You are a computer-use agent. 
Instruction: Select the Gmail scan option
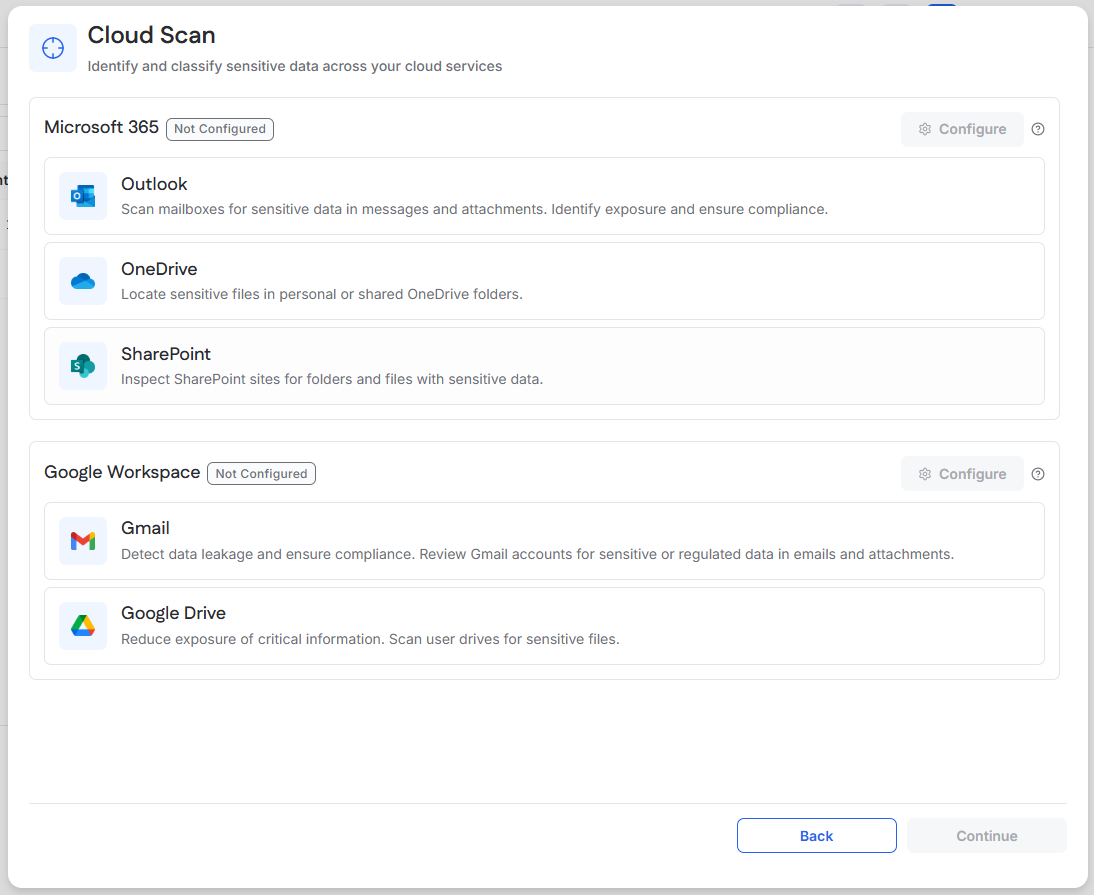coord(544,541)
